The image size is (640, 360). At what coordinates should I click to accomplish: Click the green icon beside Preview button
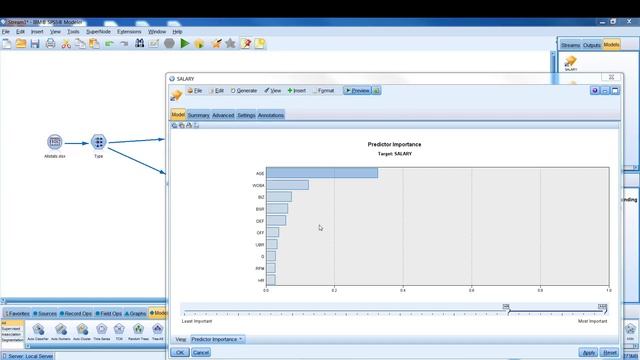tap(376, 91)
